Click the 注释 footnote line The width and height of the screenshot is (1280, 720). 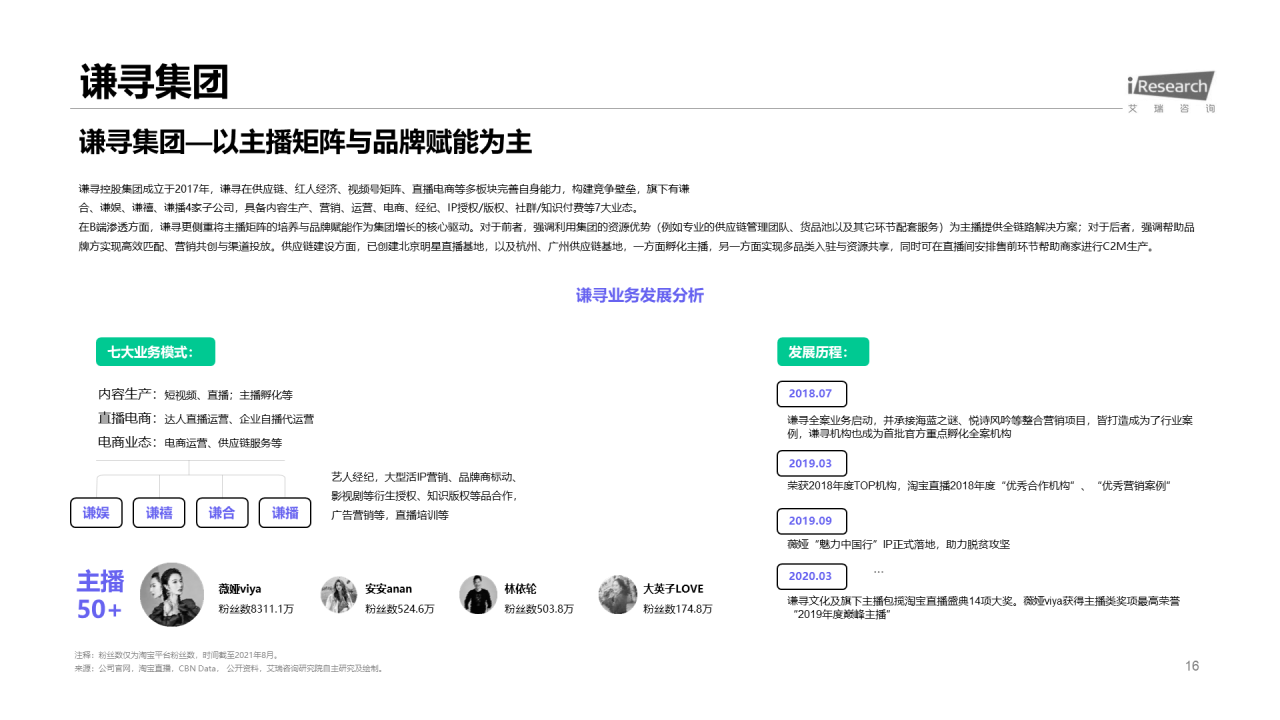(x=178, y=654)
